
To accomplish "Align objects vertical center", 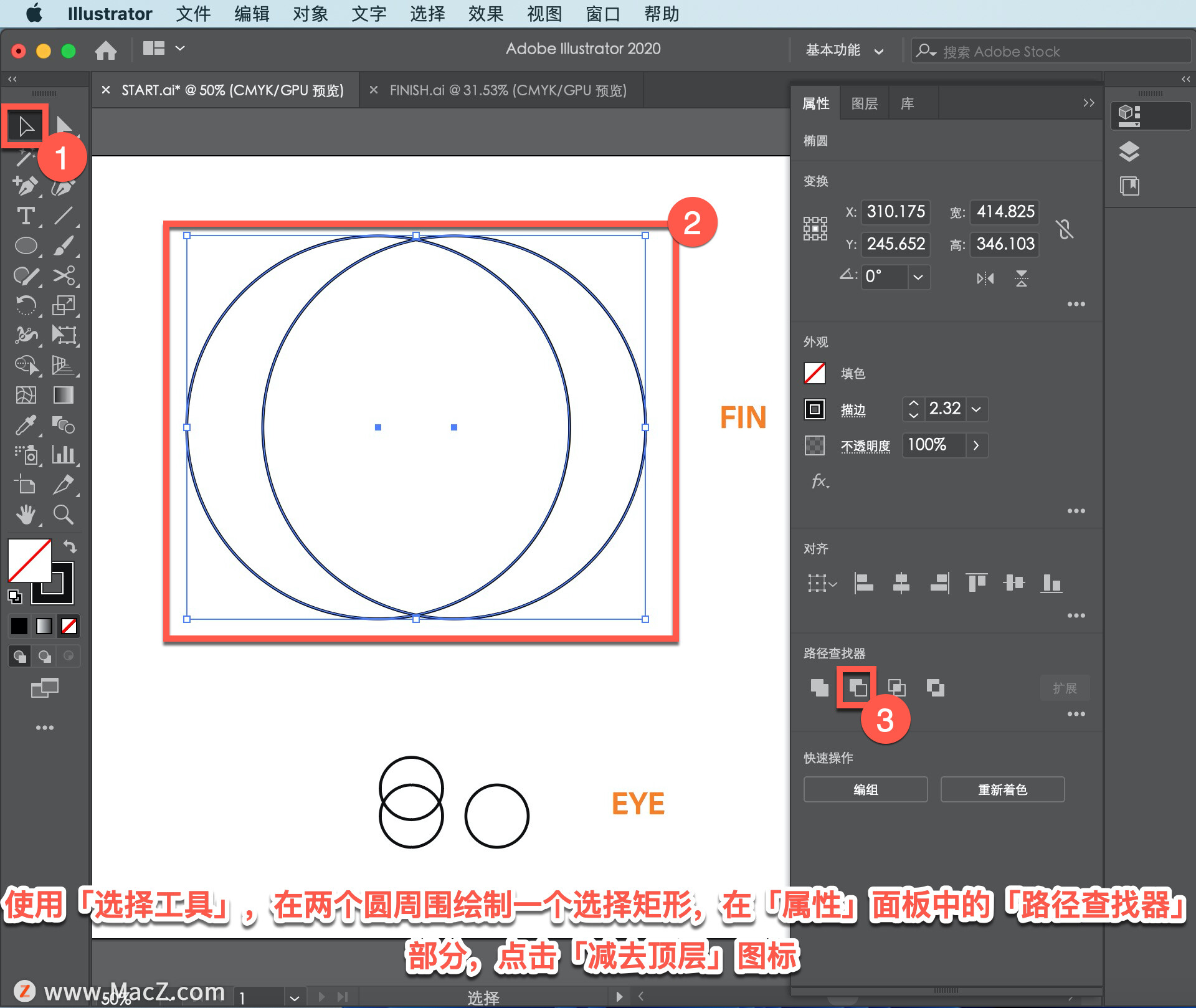I will (1014, 583).
